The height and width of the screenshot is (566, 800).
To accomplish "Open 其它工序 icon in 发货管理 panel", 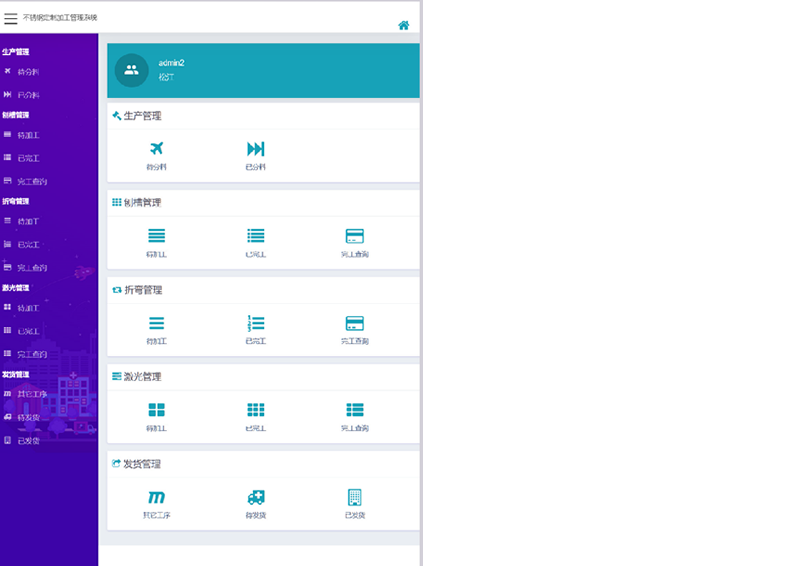I will click(156, 497).
